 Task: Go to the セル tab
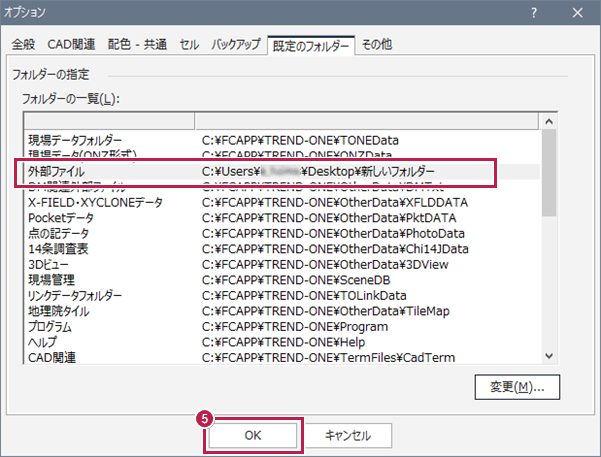189,45
